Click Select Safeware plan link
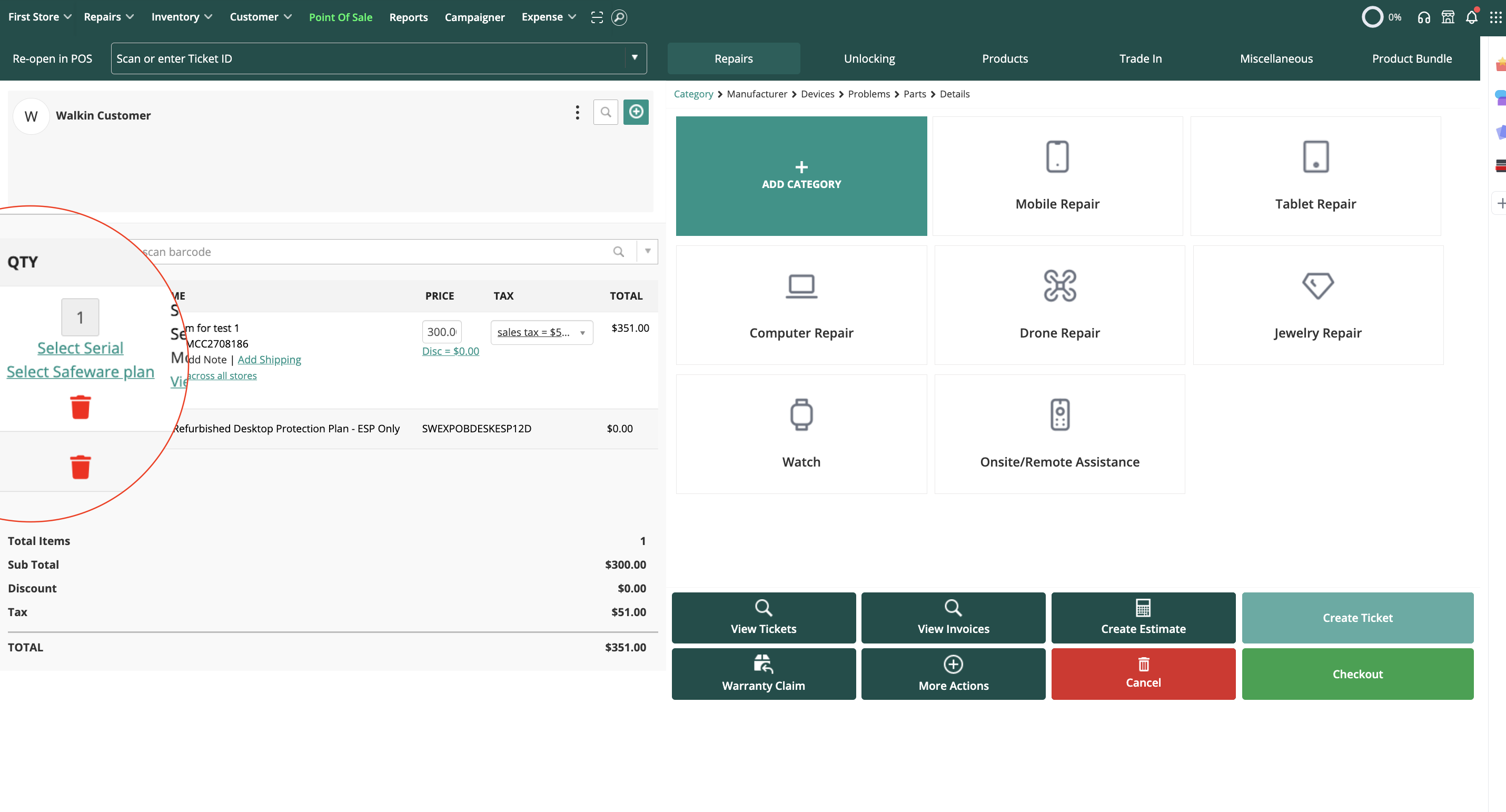The height and width of the screenshot is (812, 1506). point(81,372)
